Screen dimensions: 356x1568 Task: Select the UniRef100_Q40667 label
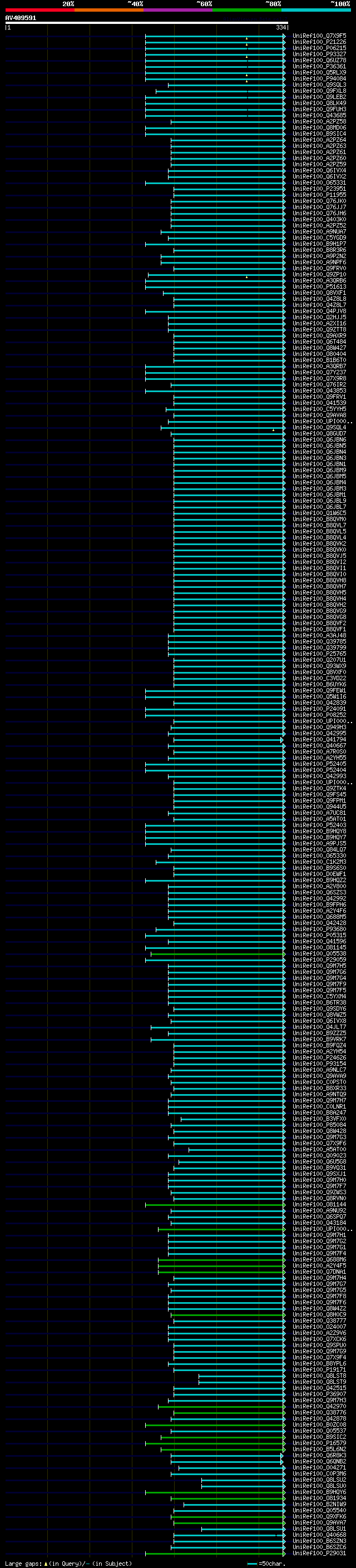coord(319,746)
